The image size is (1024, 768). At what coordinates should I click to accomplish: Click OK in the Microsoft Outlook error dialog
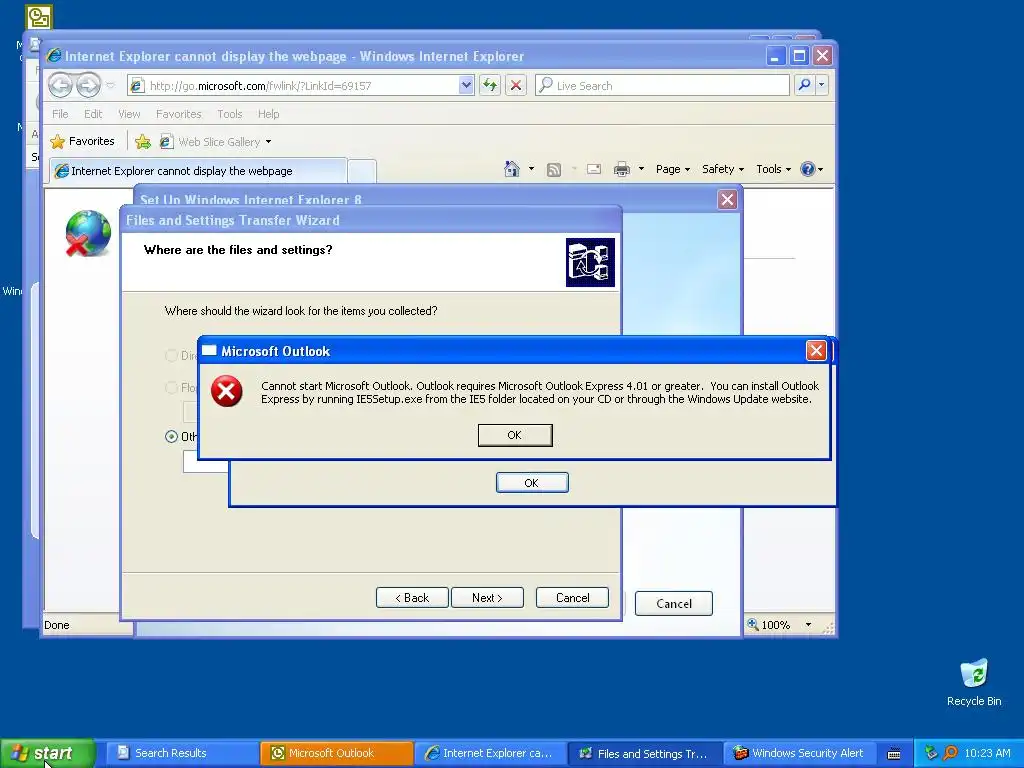(x=515, y=435)
